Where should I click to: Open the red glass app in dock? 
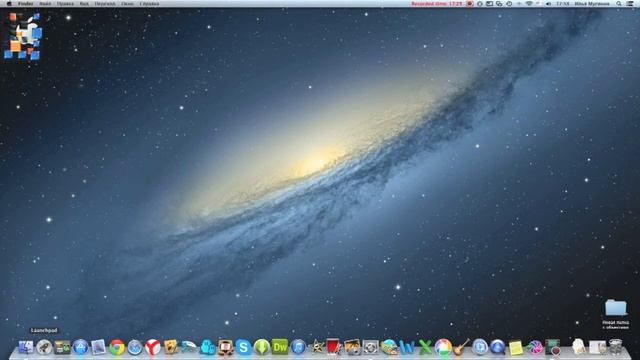point(333,347)
